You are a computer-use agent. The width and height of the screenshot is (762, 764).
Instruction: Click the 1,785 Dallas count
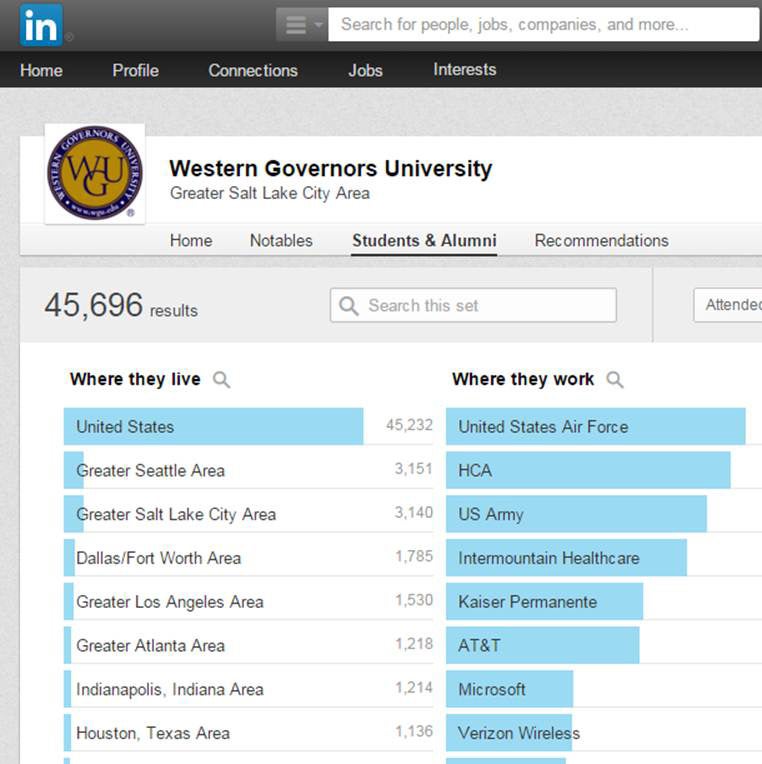point(414,556)
